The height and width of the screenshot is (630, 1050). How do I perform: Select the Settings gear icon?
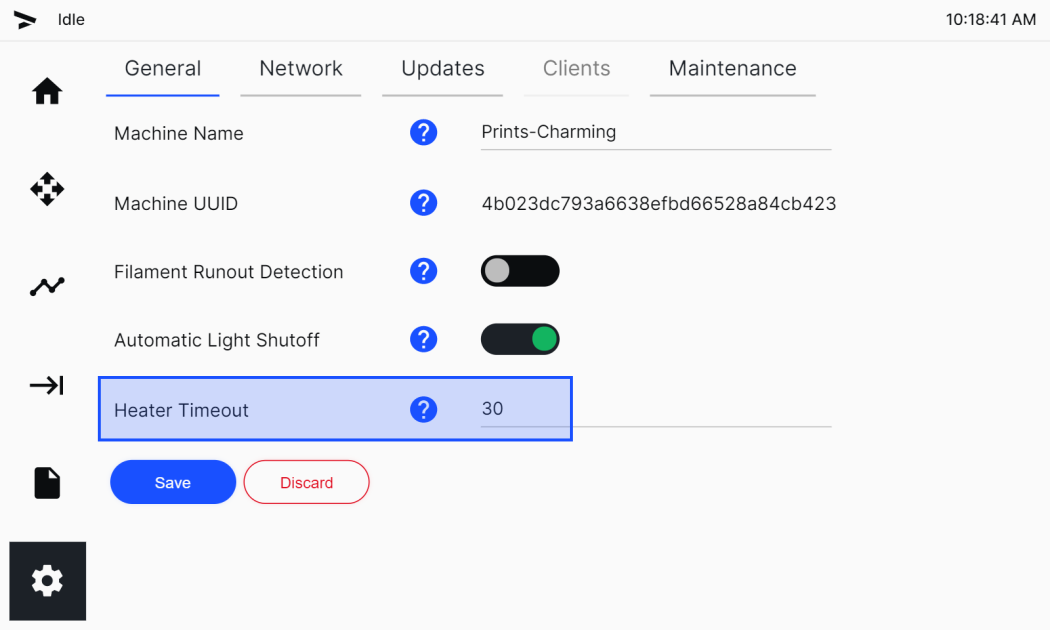coord(48,580)
